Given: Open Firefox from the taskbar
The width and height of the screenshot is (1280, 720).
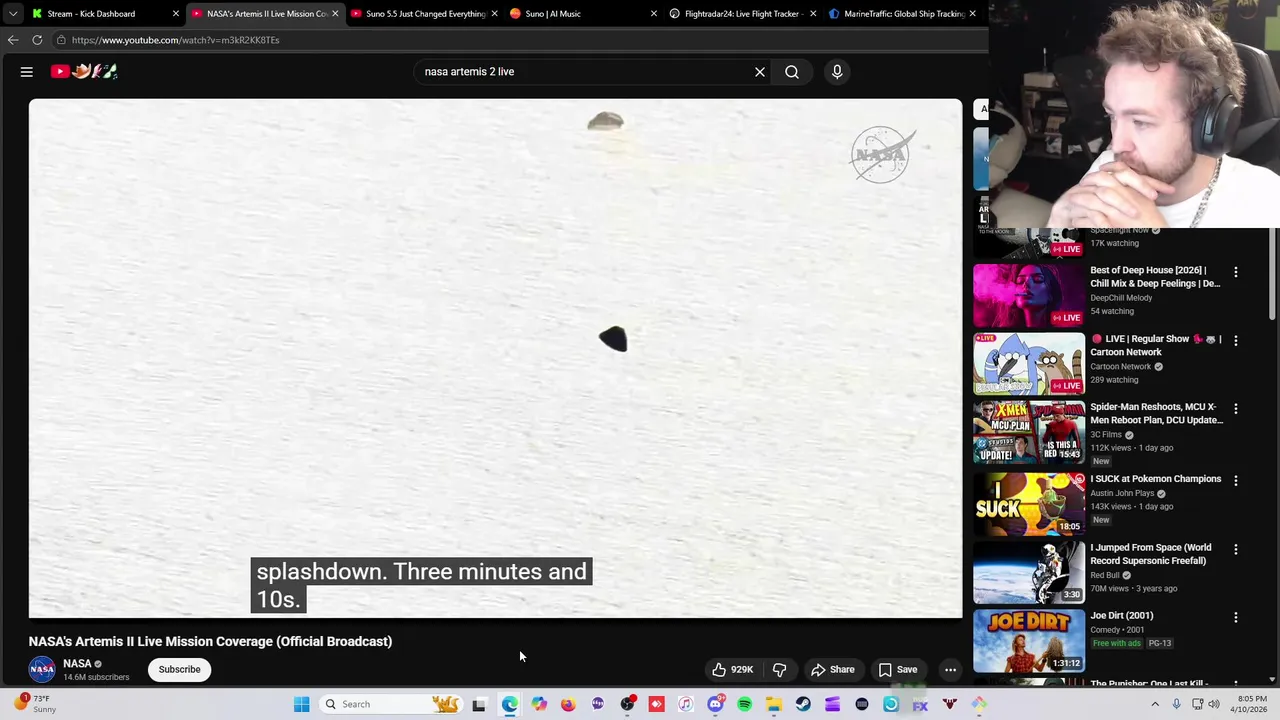Looking at the screenshot, I should (568, 704).
